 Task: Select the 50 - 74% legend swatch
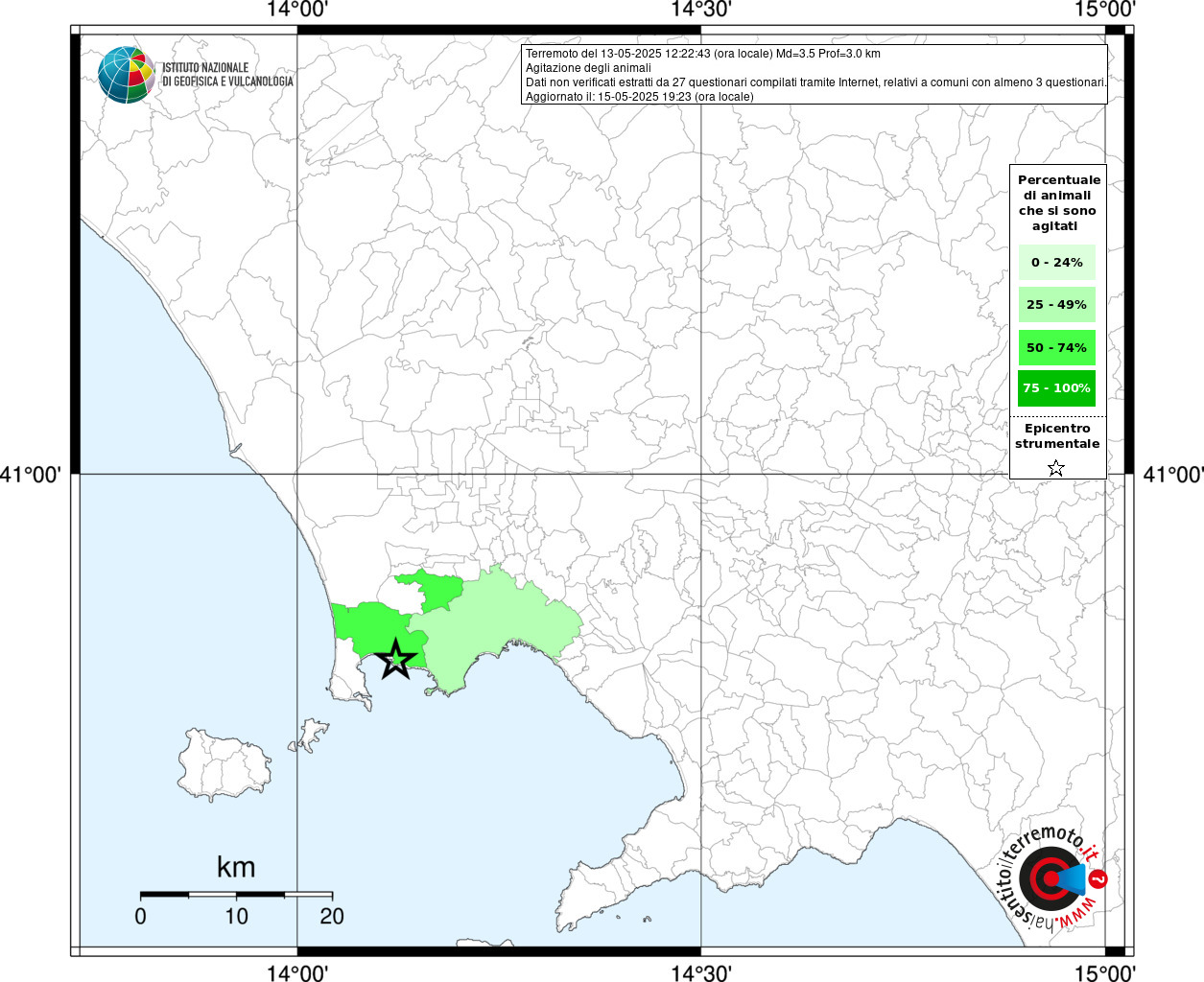point(1056,347)
